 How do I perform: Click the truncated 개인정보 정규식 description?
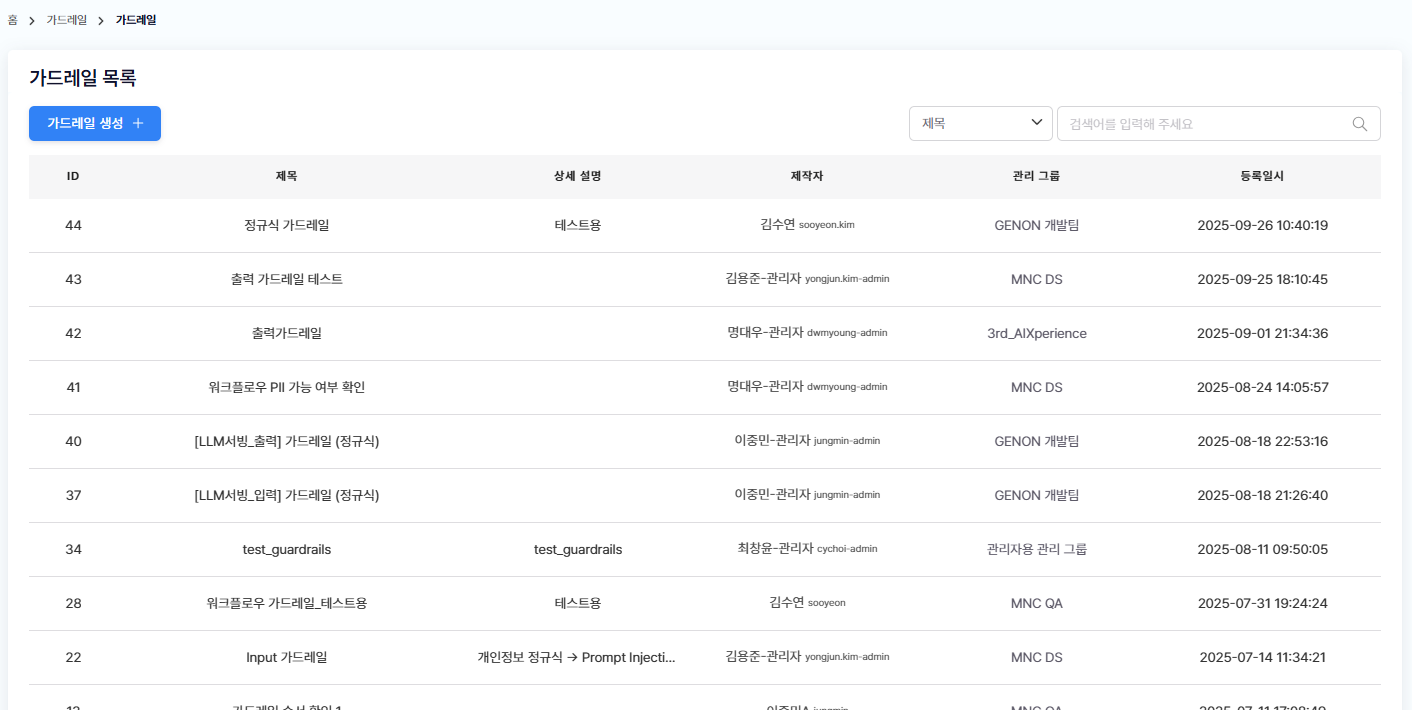pyautogui.click(x=577, y=657)
